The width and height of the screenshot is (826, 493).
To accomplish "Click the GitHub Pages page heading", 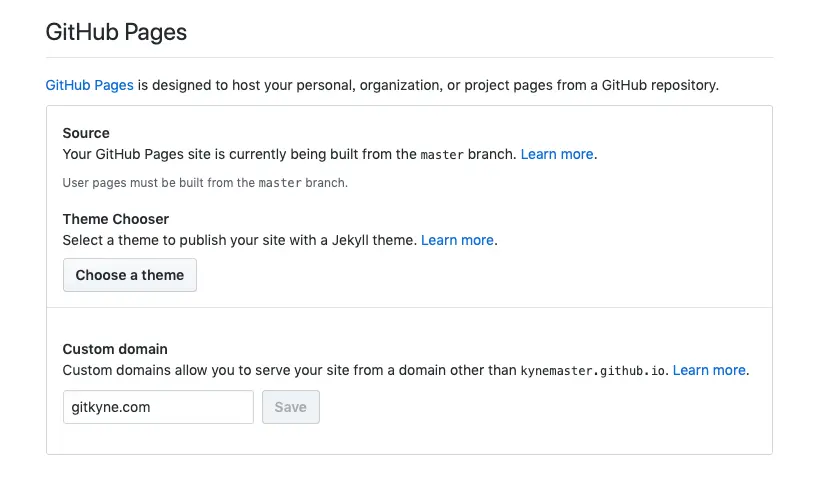I will [116, 32].
